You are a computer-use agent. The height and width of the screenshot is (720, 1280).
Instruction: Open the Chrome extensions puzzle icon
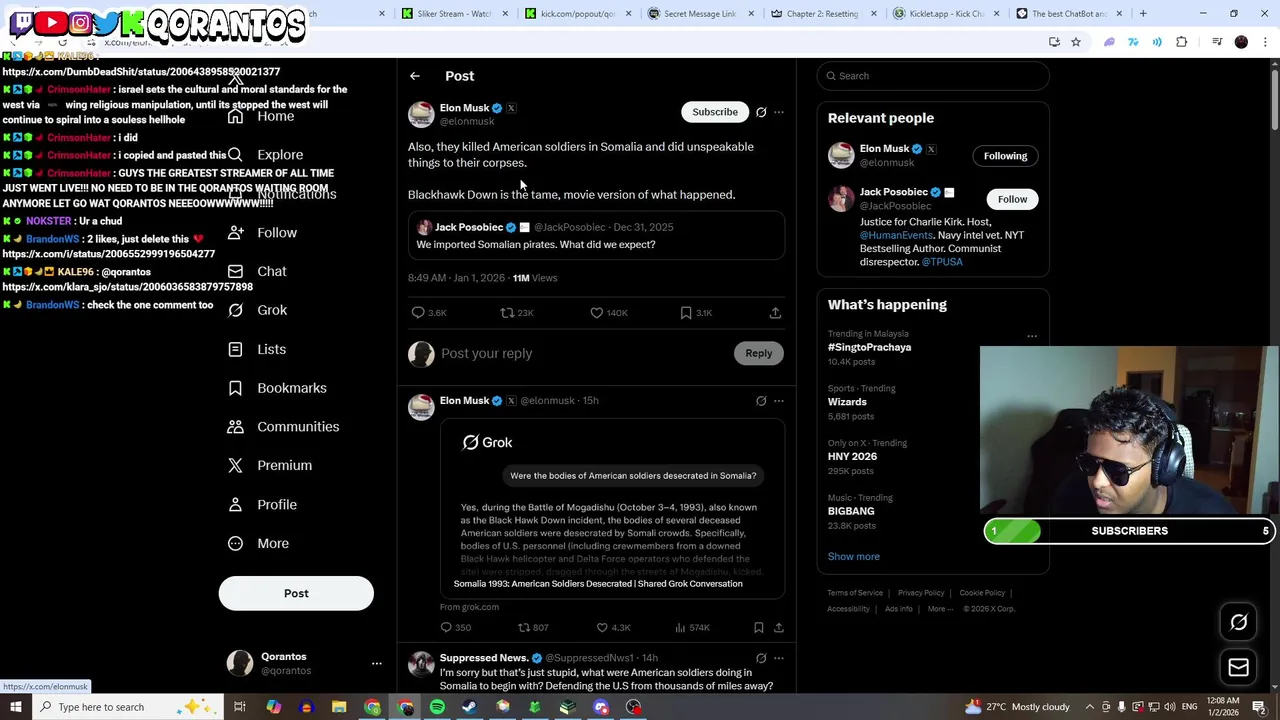point(1182,42)
